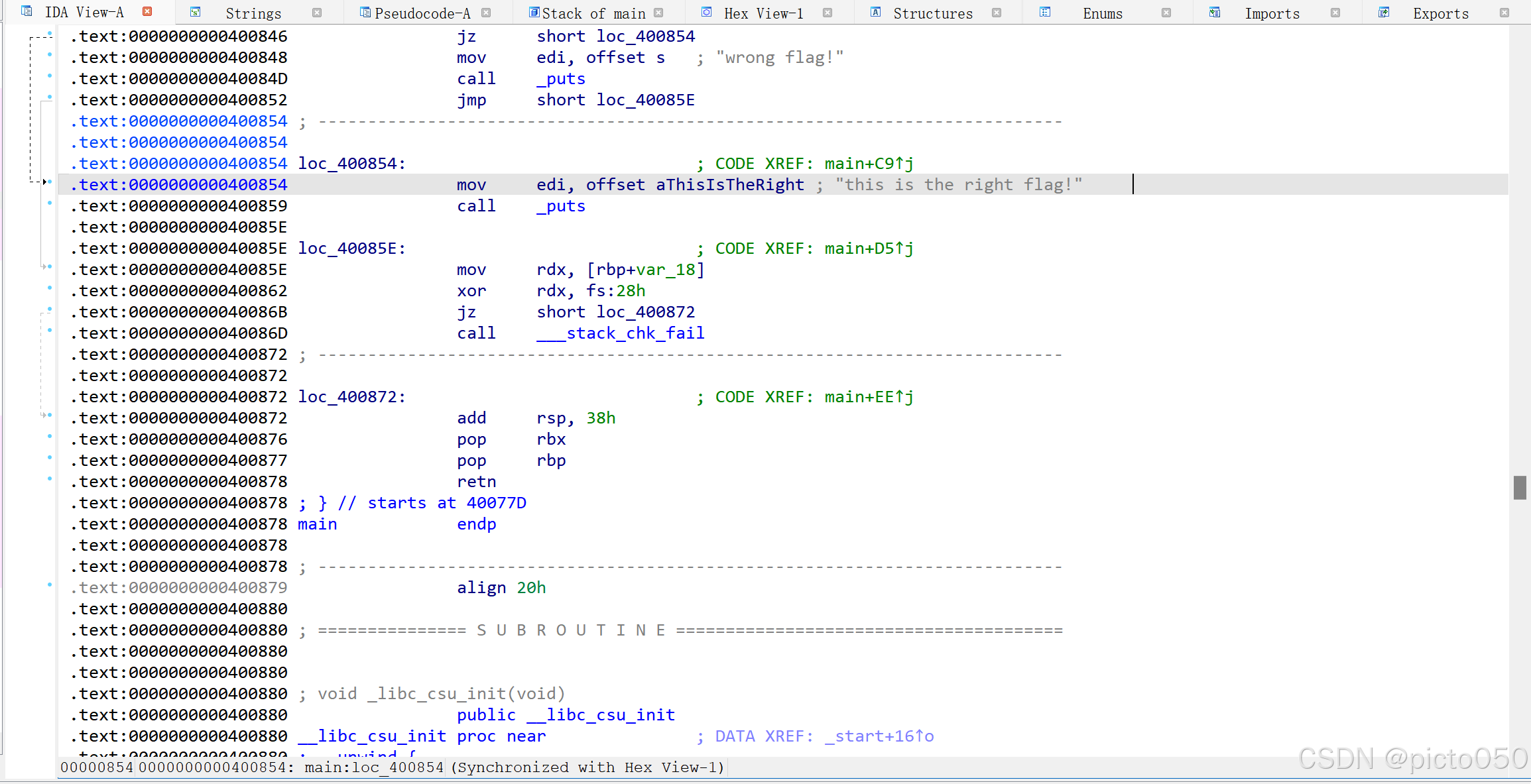Click the Hex View-1 tab icon
Screen dimensions: 1531x784
(x=705, y=11)
